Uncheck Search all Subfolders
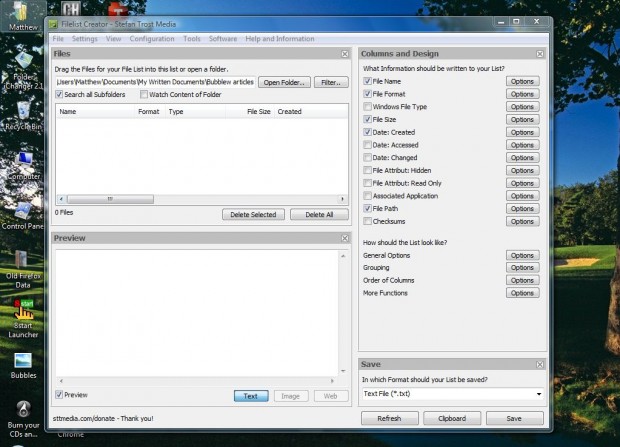This screenshot has width=620, height=447. coord(58,95)
